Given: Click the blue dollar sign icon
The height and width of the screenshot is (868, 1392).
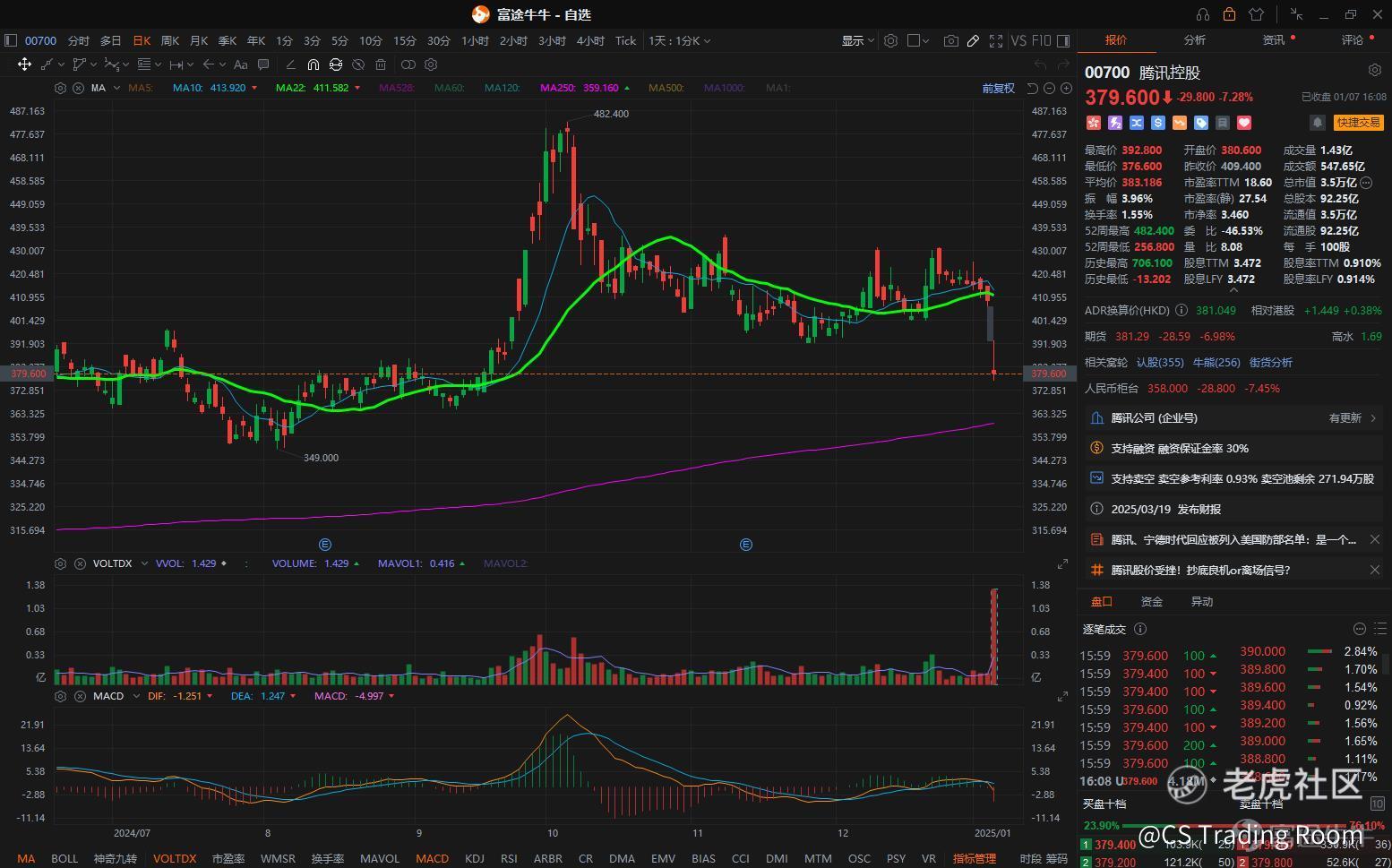Looking at the screenshot, I should 1158,123.
